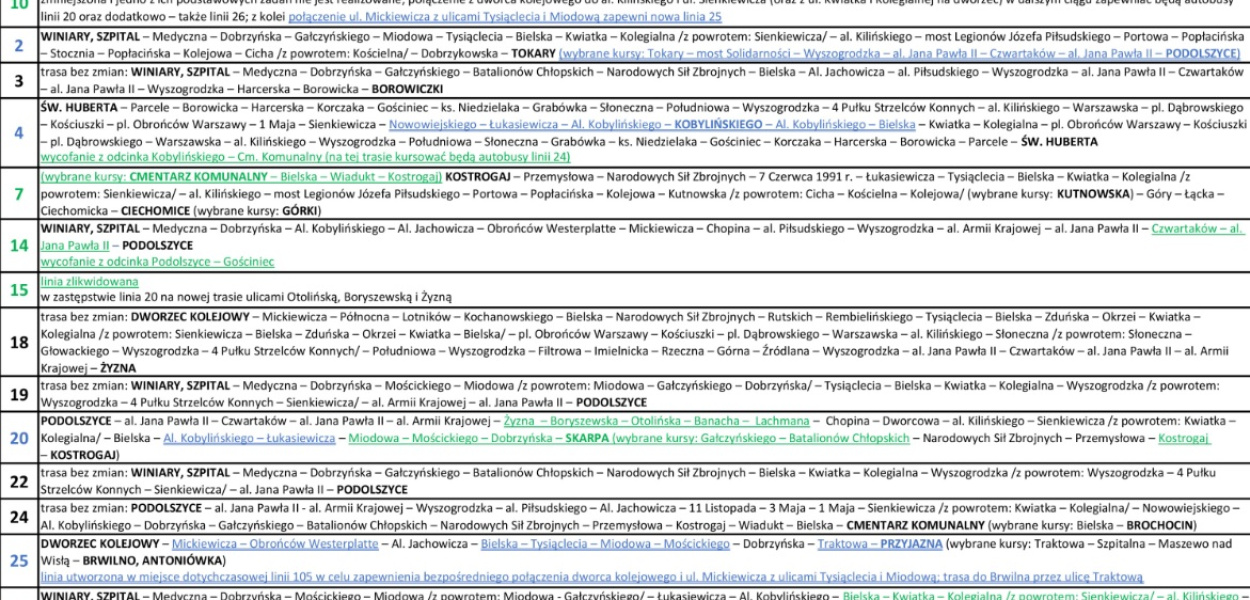Click bold PODOLSZYCE at end of line 22
Image resolution: width=1250 pixels, height=600 pixels.
tap(372, 491)
